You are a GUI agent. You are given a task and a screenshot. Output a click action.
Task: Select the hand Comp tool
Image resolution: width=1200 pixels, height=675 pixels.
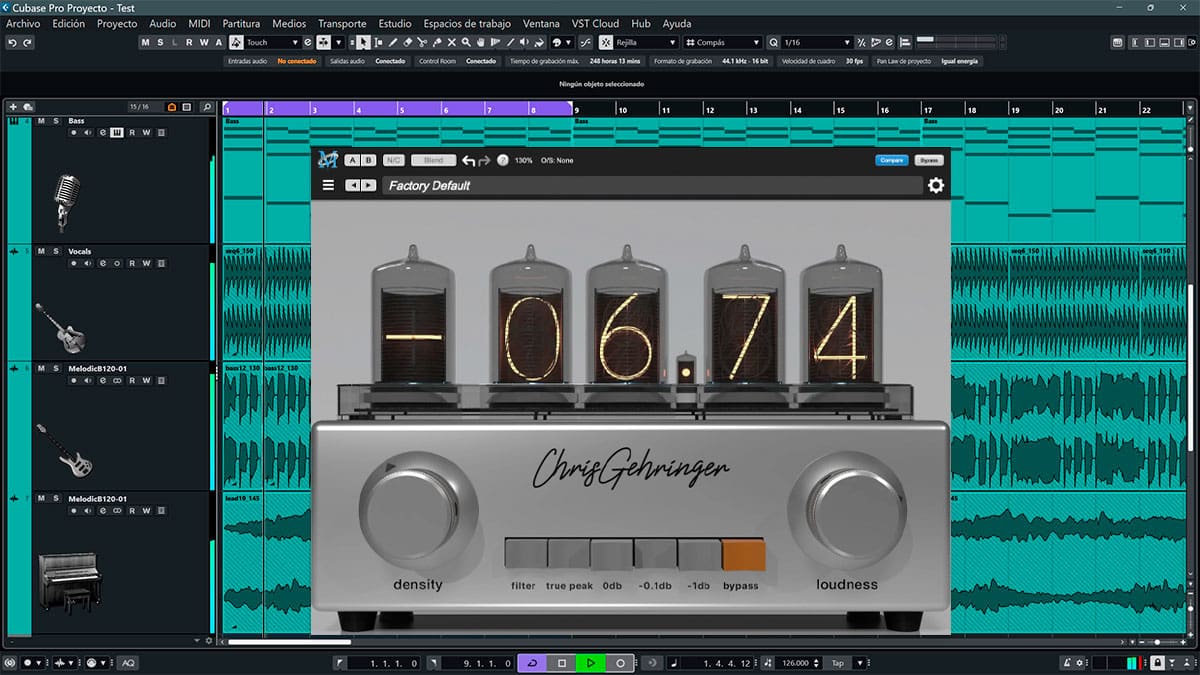pyautogui.click(x=481, y=43)
